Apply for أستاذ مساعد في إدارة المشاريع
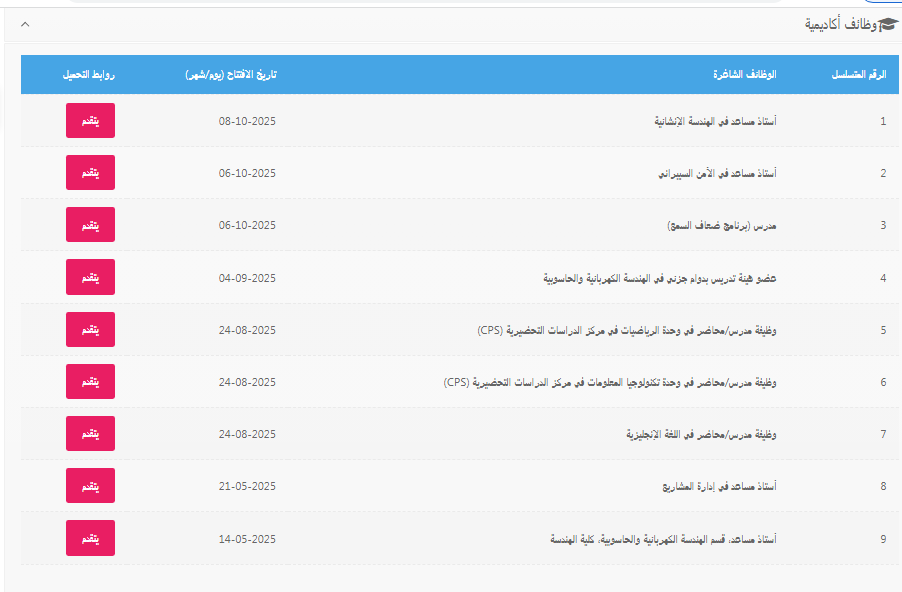The height and width of the screenshot is (592, 902). coord(90,486)
